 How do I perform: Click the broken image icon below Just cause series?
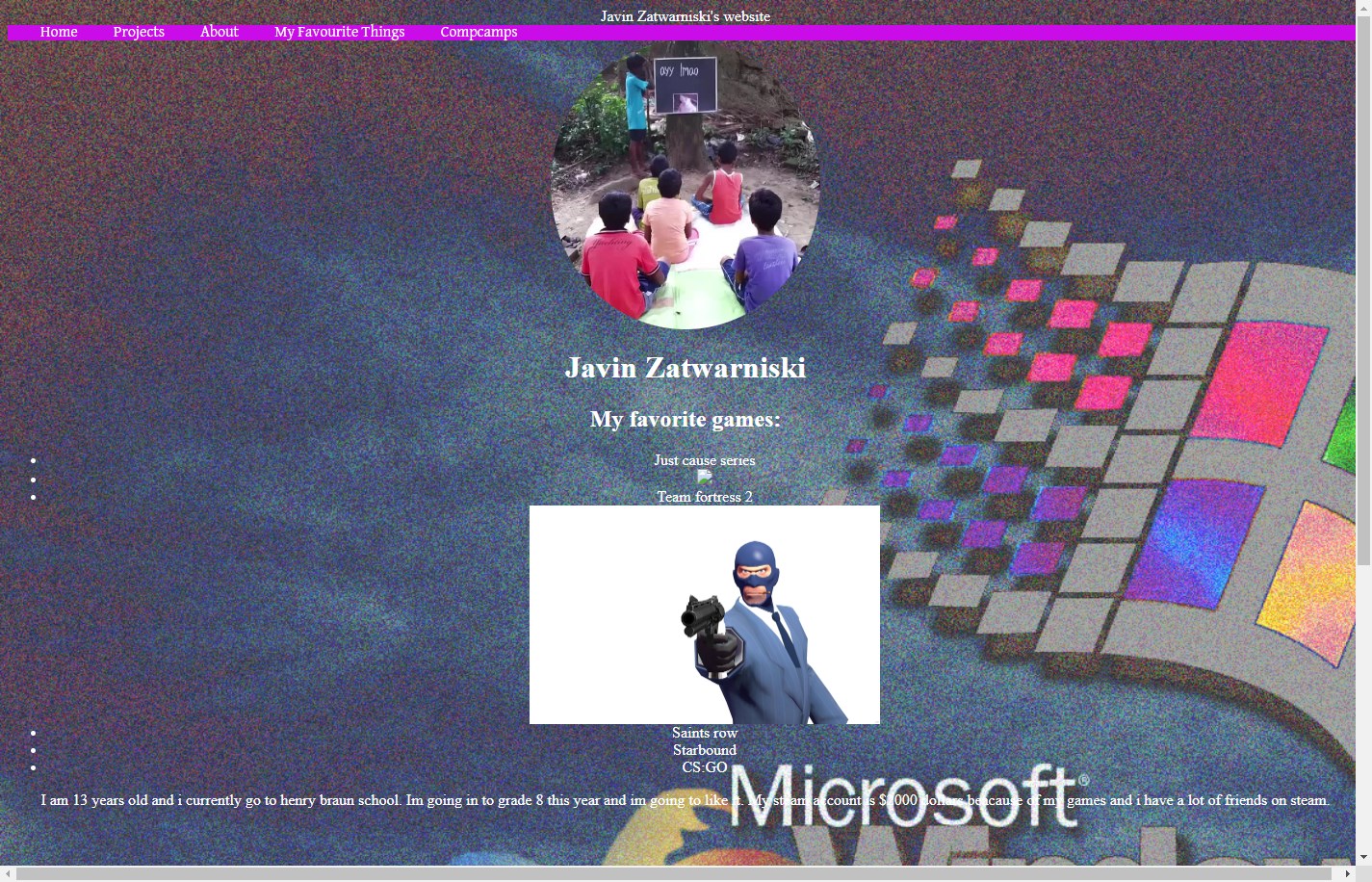pos(705,478)
